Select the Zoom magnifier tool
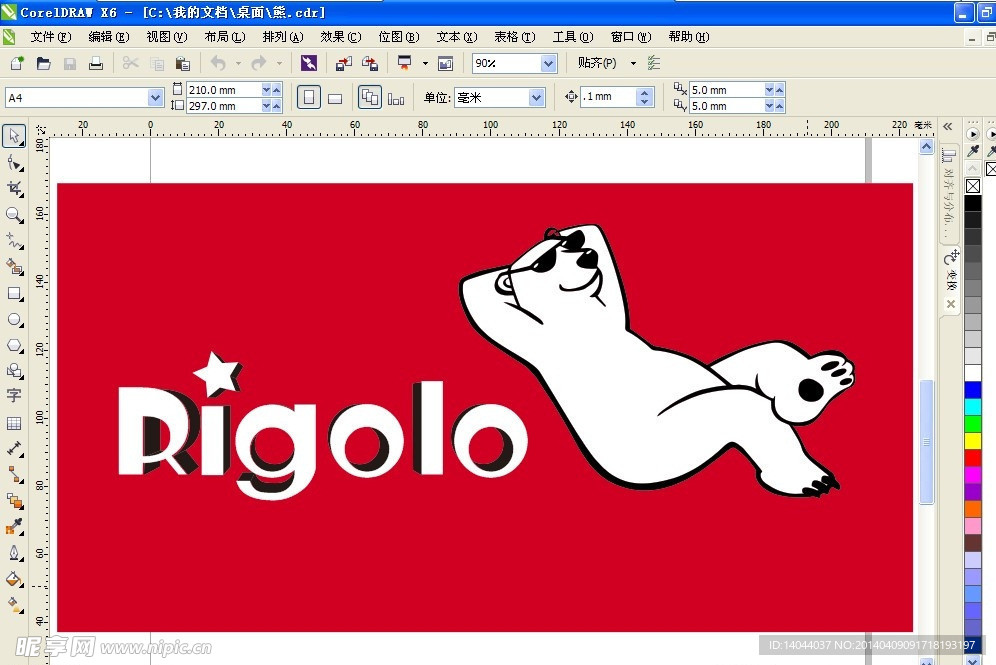Viewport: 996px width, 665px height. coord(14,215)
